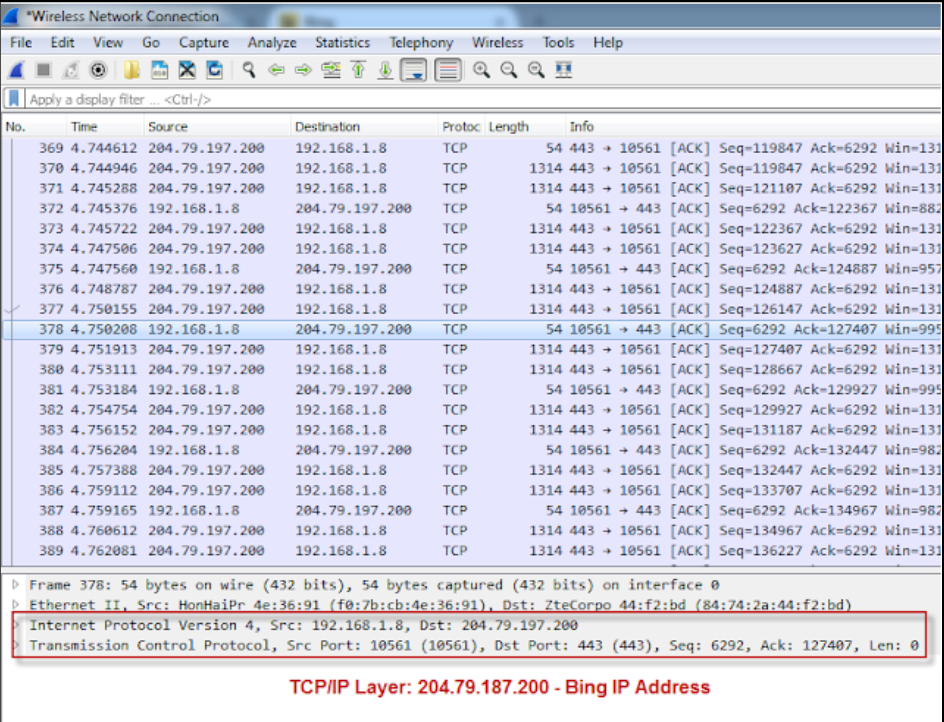Click the display filter input field

point(483,99)
